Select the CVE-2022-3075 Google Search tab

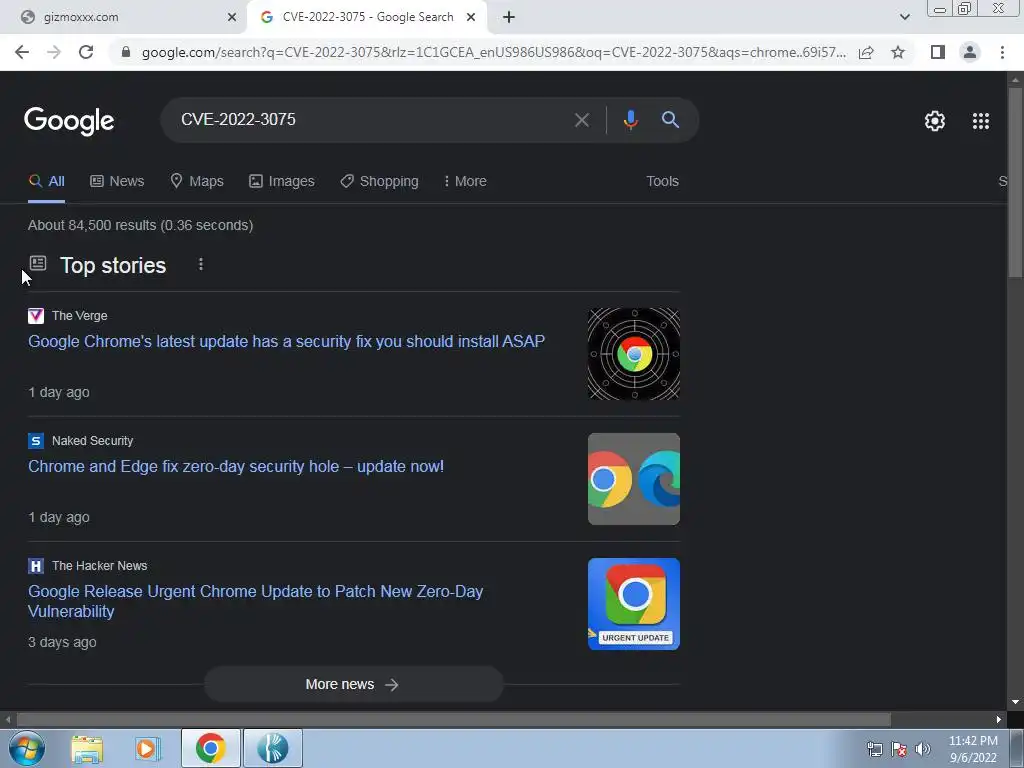pos(366,18)
